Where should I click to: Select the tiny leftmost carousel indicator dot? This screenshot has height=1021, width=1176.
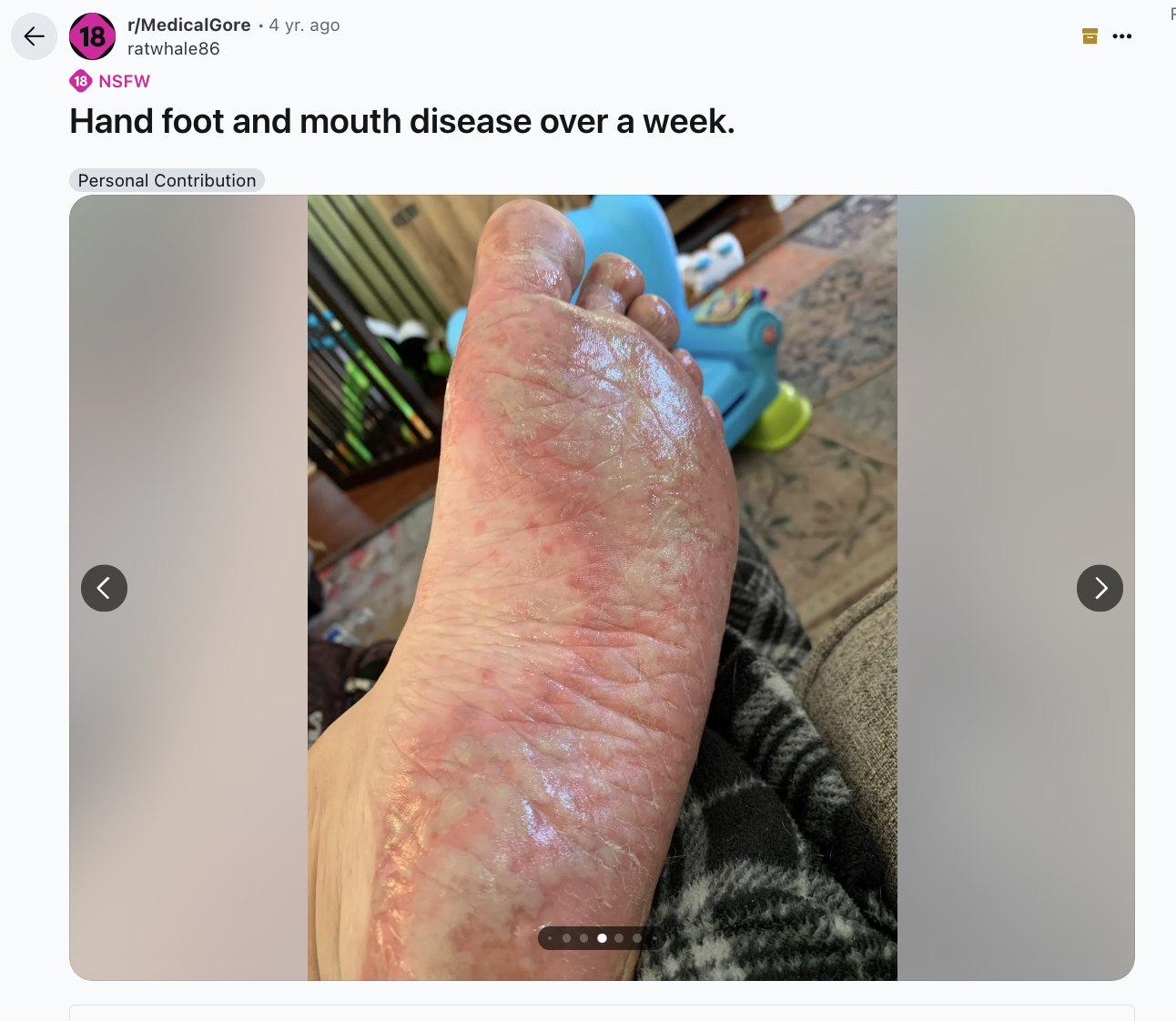click(550, 938)
